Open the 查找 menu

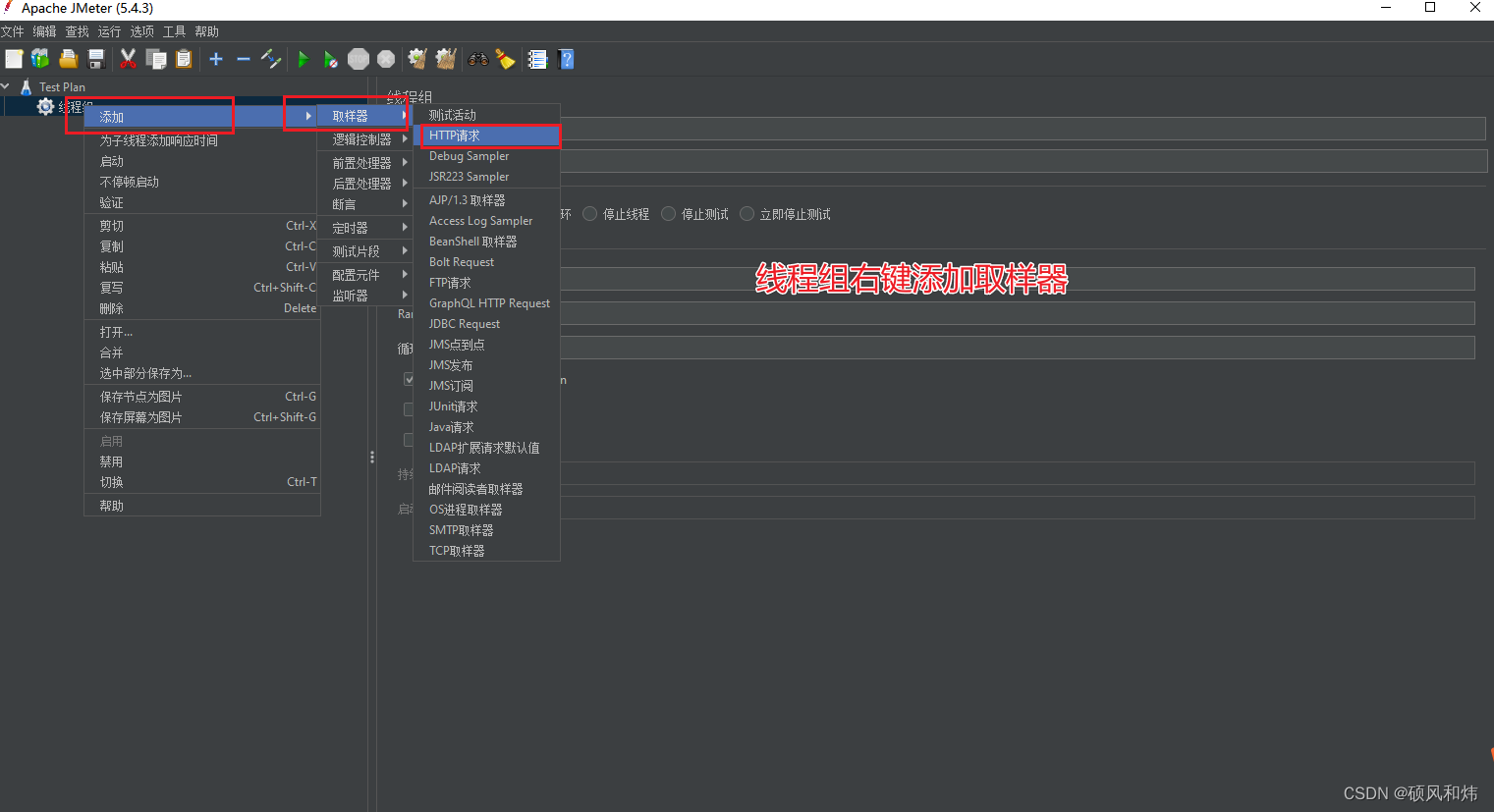[x=77, y=31]
